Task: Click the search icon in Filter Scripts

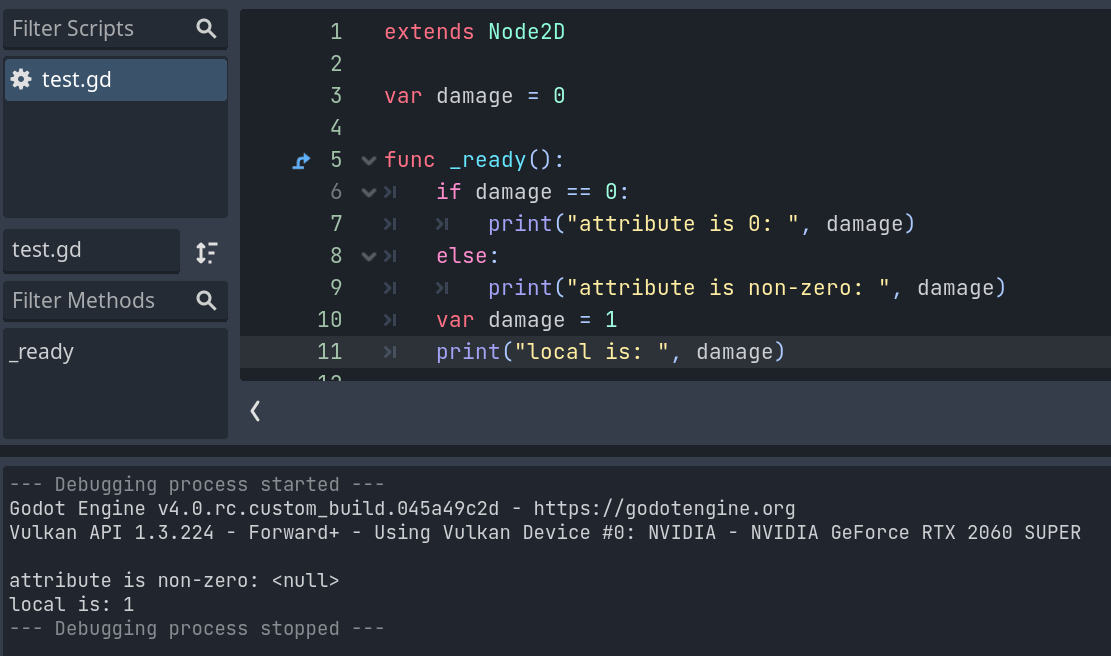Action: (x=206, y=28)
